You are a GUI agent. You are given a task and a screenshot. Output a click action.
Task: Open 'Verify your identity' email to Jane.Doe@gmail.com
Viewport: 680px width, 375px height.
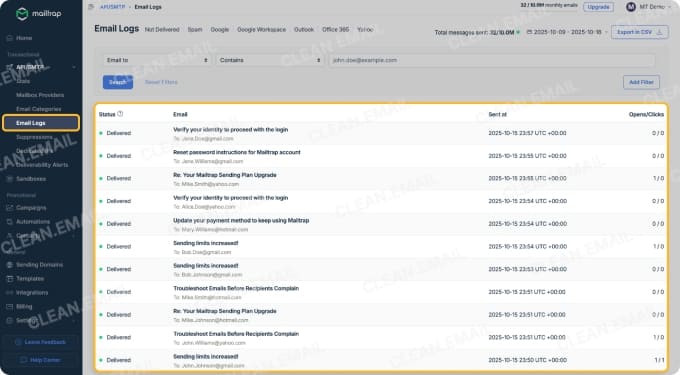(x=230, y=130)
